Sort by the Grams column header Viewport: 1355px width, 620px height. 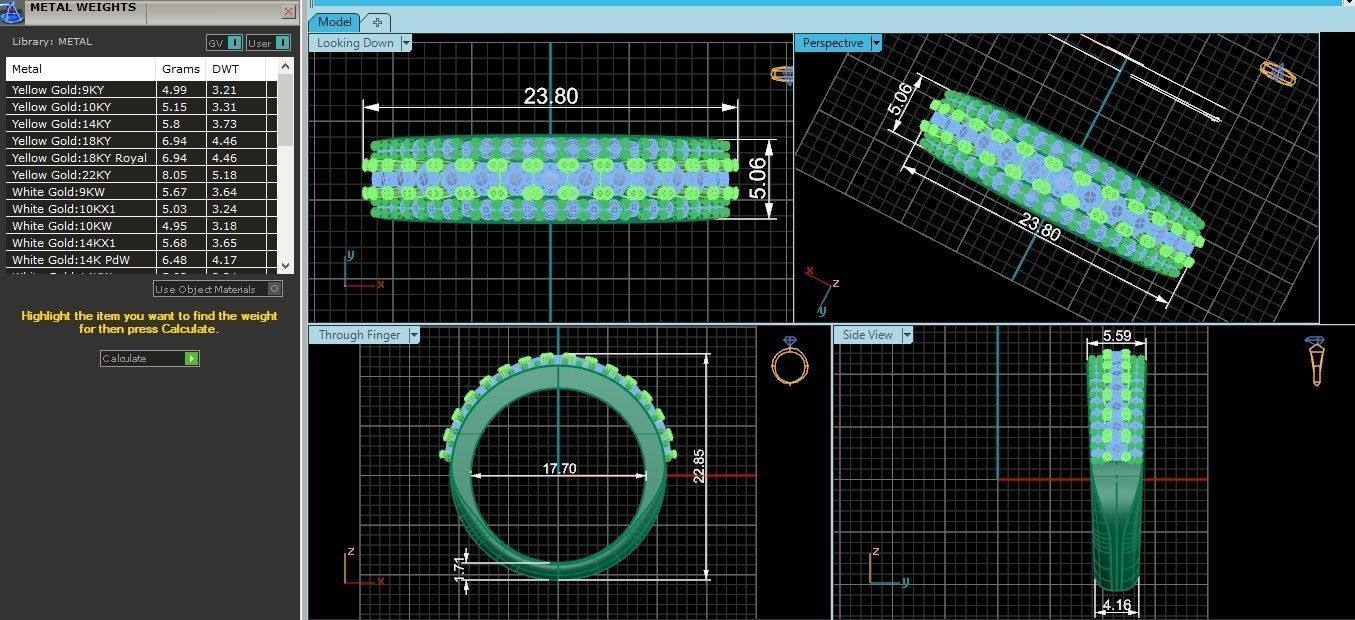pos(182,69)
